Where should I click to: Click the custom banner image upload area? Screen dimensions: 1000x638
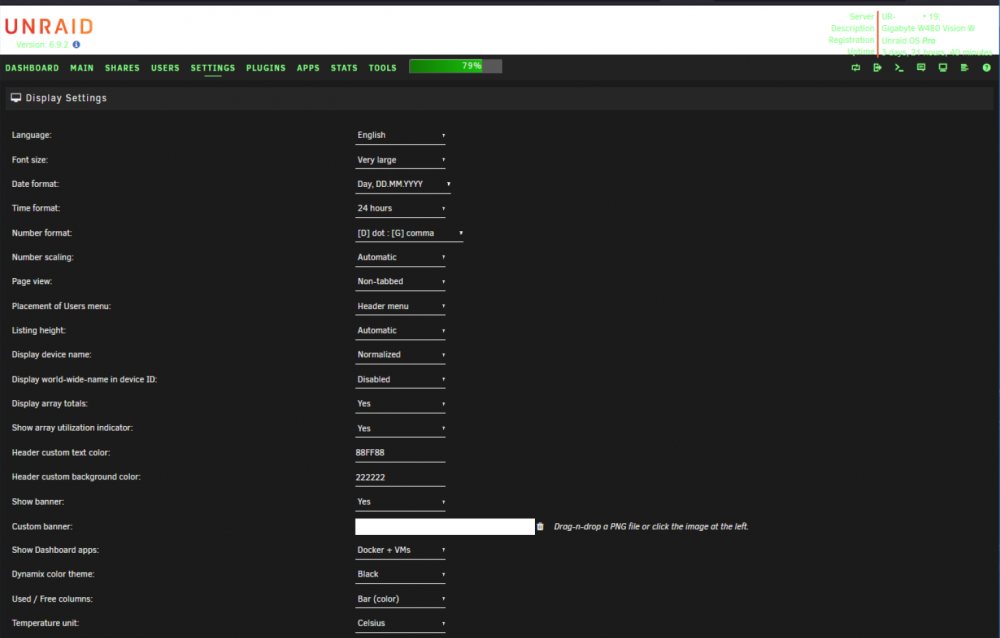tap(445, 526)
